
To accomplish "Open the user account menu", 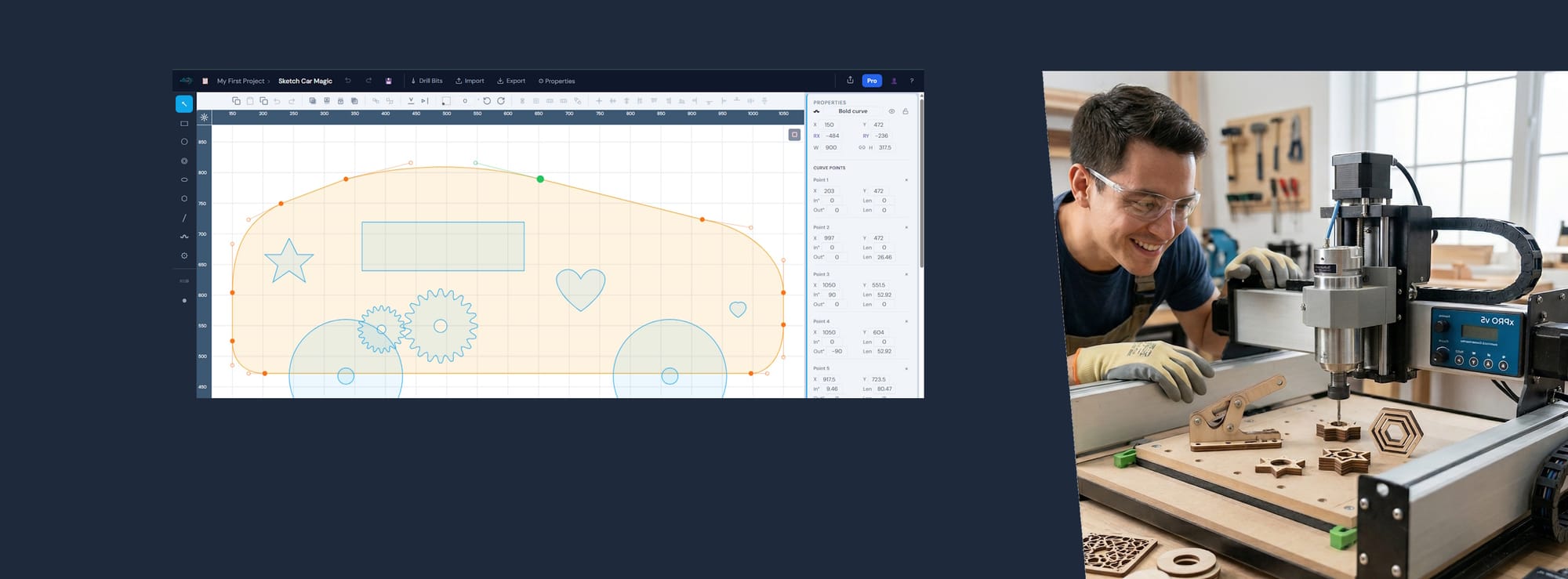I will pyautogui.click(x=894, y=81).
